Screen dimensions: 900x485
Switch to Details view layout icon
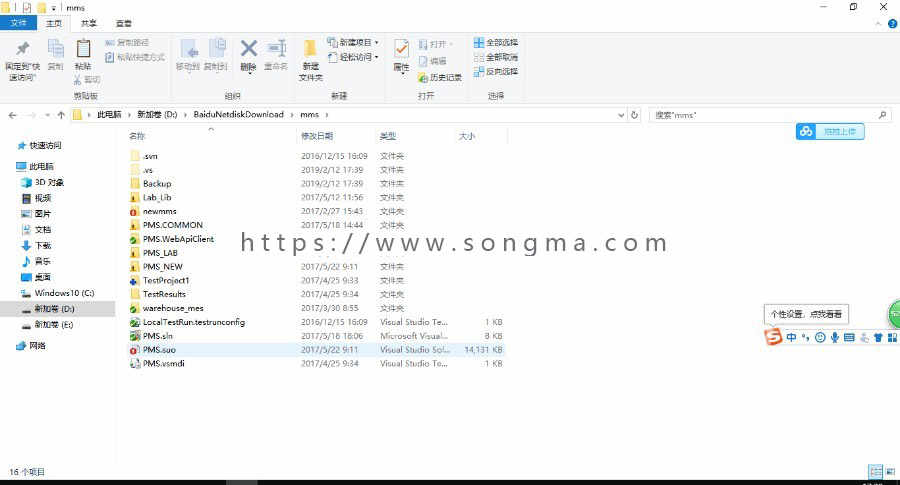[876, 471]
